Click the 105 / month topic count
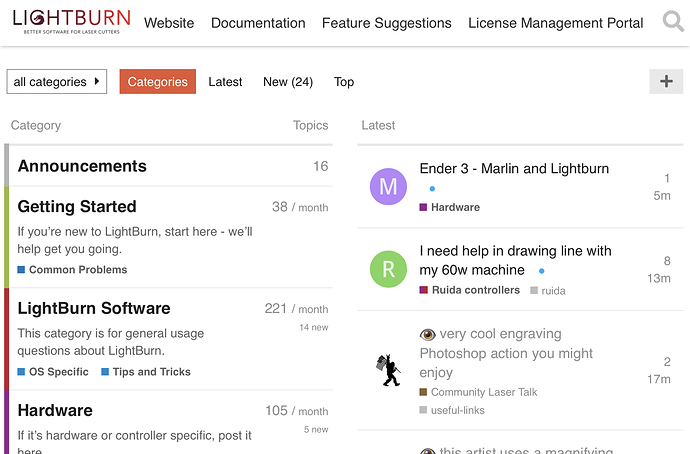Viewport: 690px width, 454px height. [297, 411]
